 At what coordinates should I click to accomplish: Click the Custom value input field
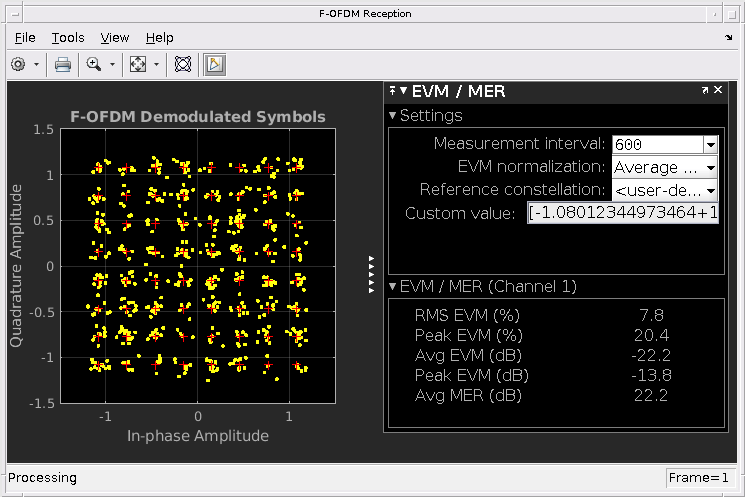pyautogui.click(x=623, y=212)
